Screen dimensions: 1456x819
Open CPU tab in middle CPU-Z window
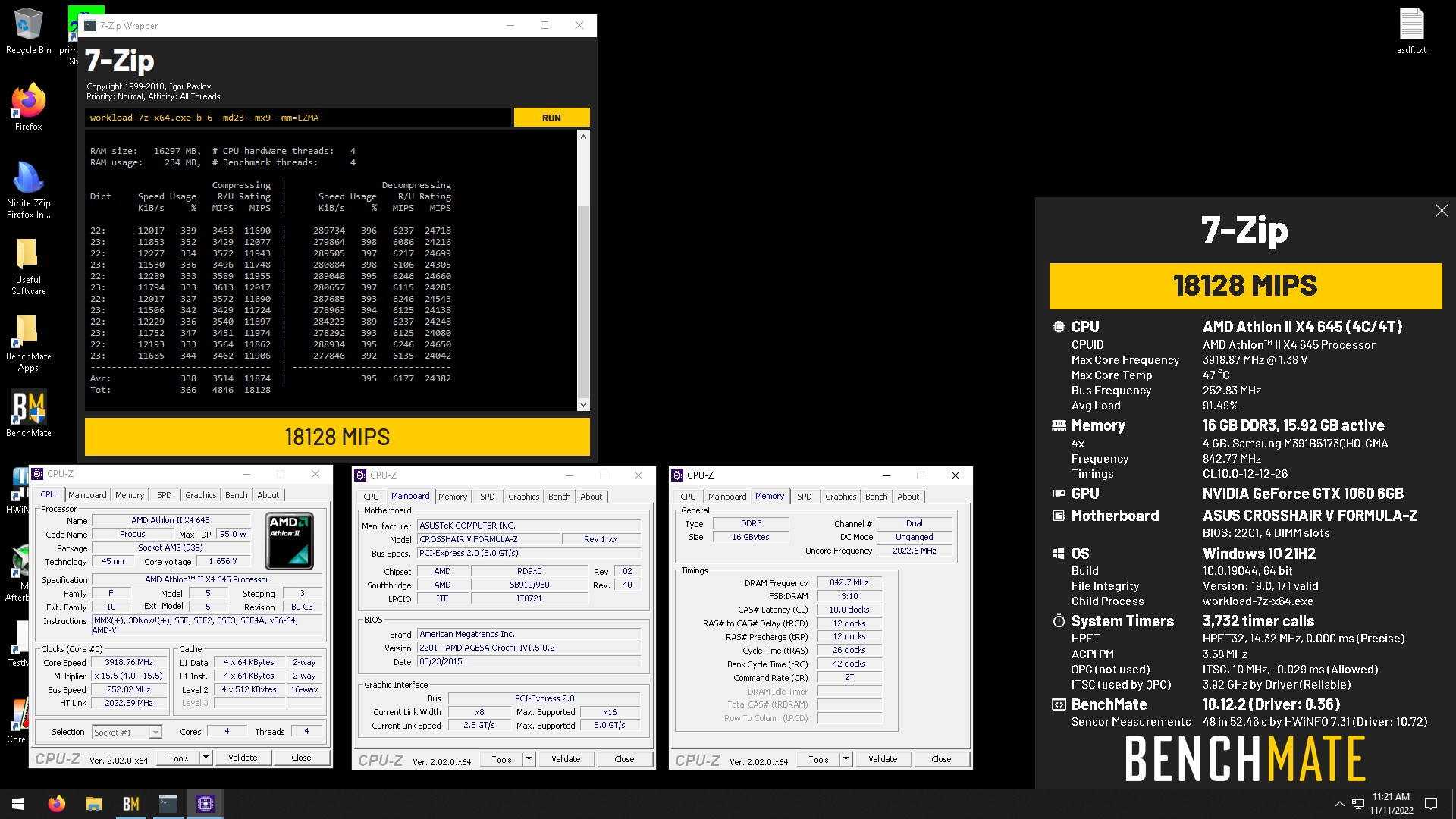[x=371, y=497]
